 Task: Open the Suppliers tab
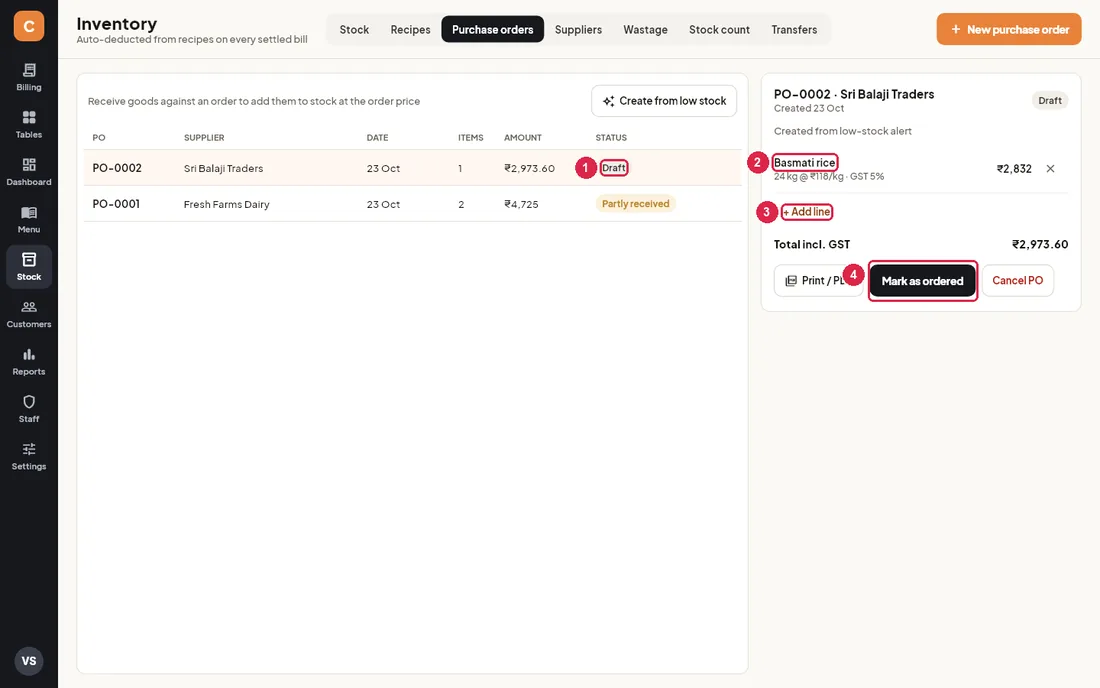tap(578, 29)
